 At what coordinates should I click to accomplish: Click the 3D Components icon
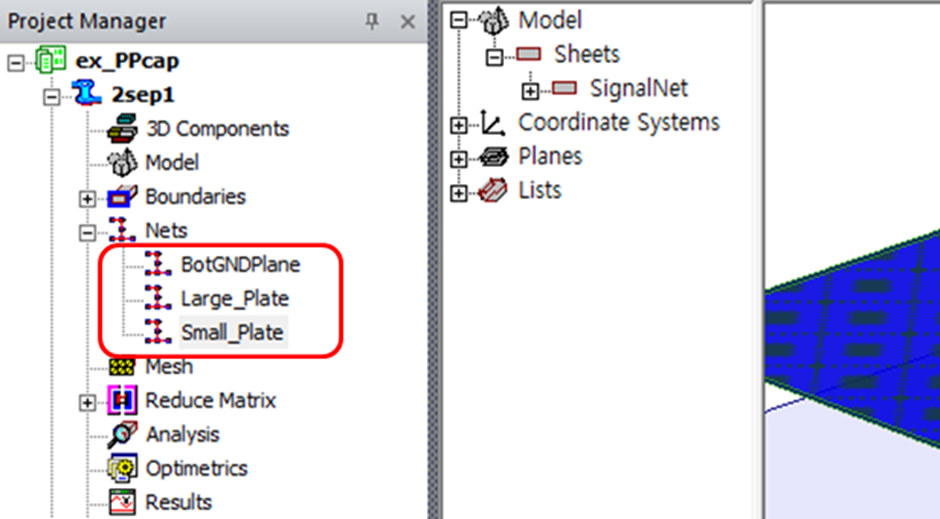pos(126,129)
